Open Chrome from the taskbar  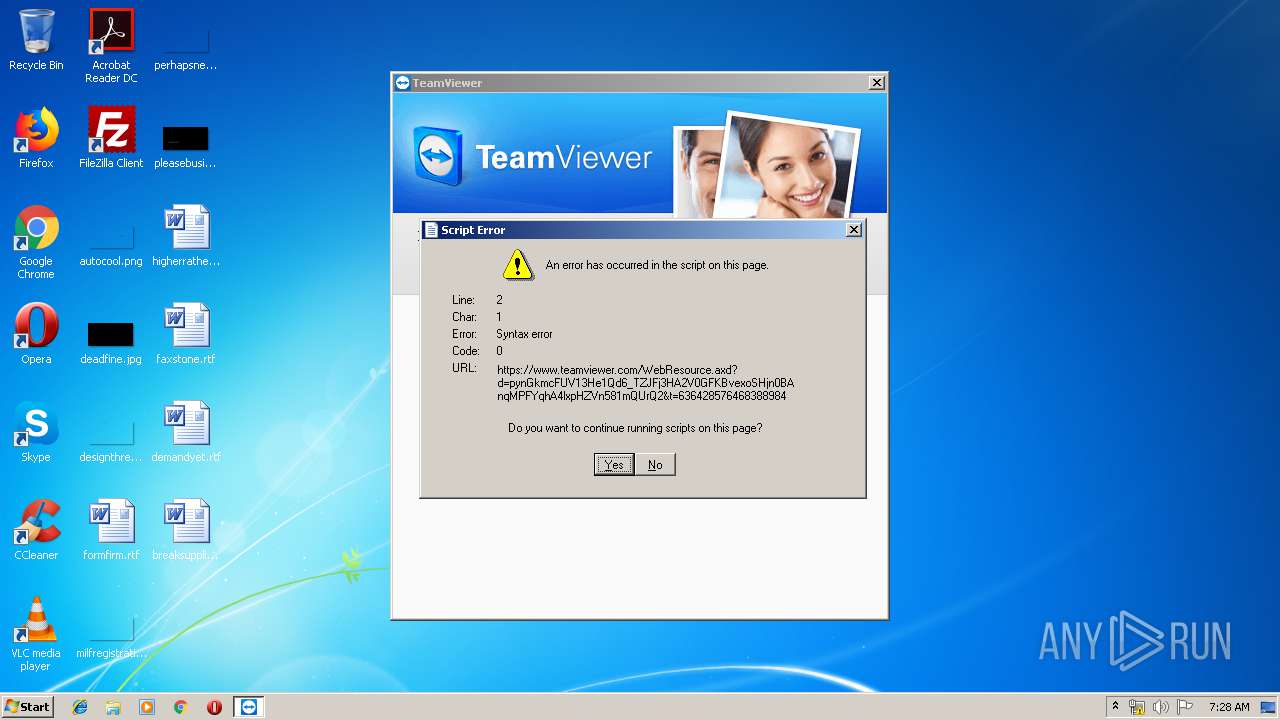pos(180,707)
